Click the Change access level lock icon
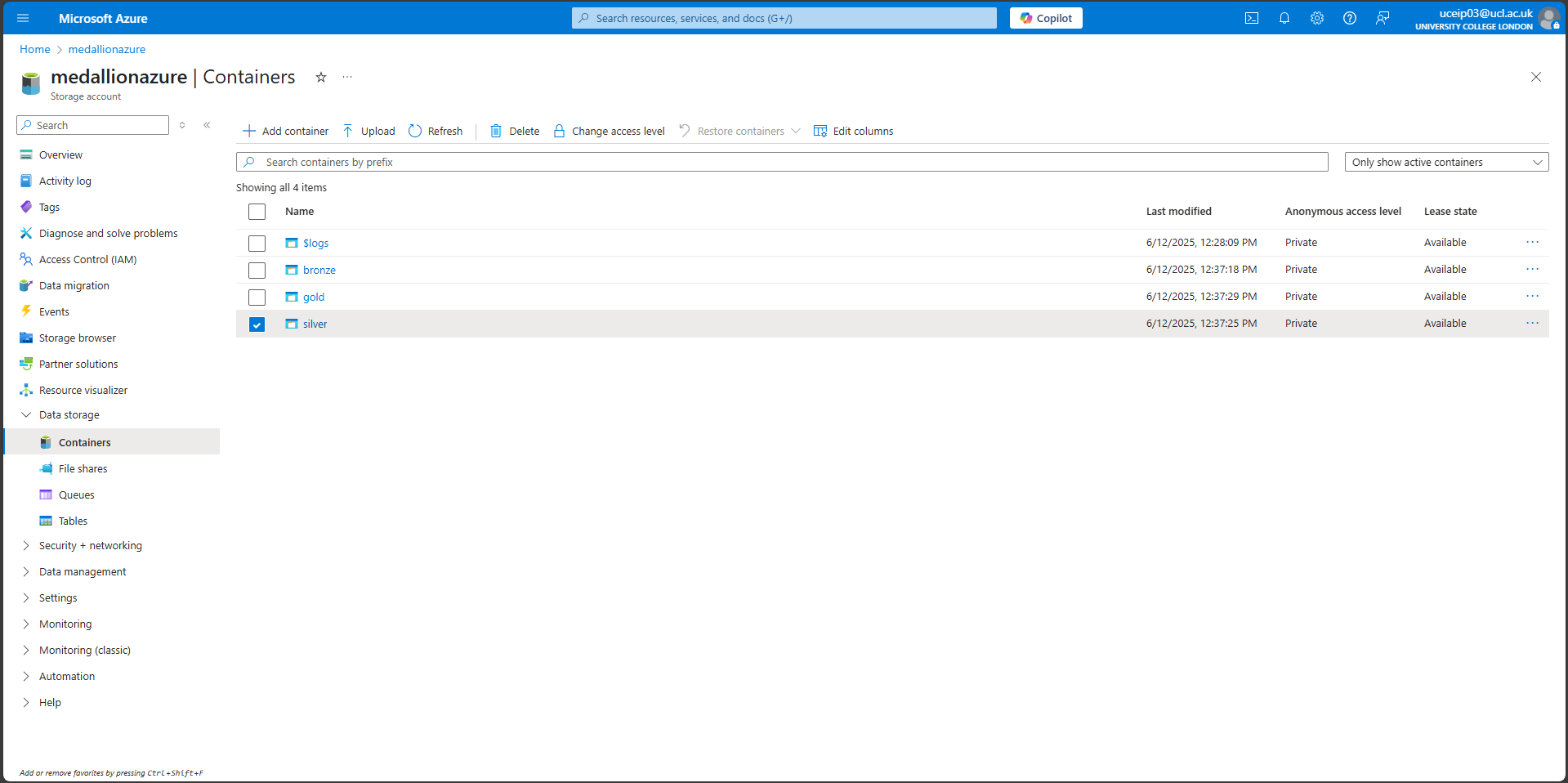The width and height of the screenshot is (1568, 783). click(x=559, y=131)
